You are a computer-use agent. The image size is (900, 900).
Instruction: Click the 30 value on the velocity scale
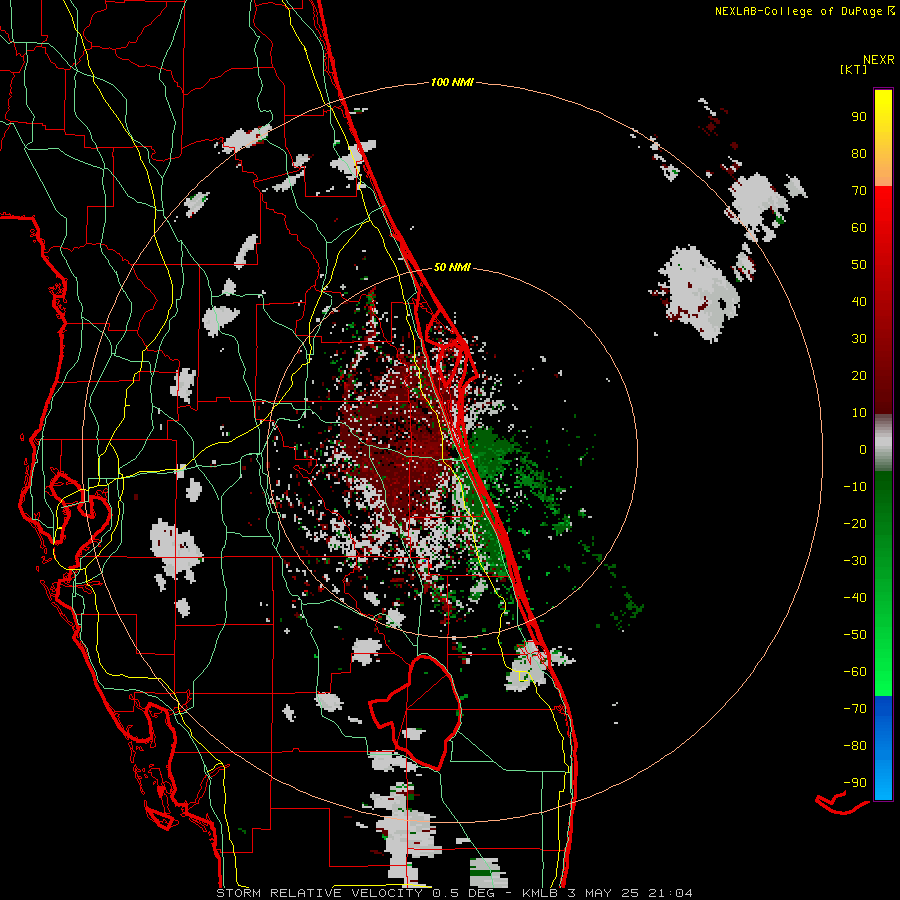pyautogui.click(x=859, y=339)
